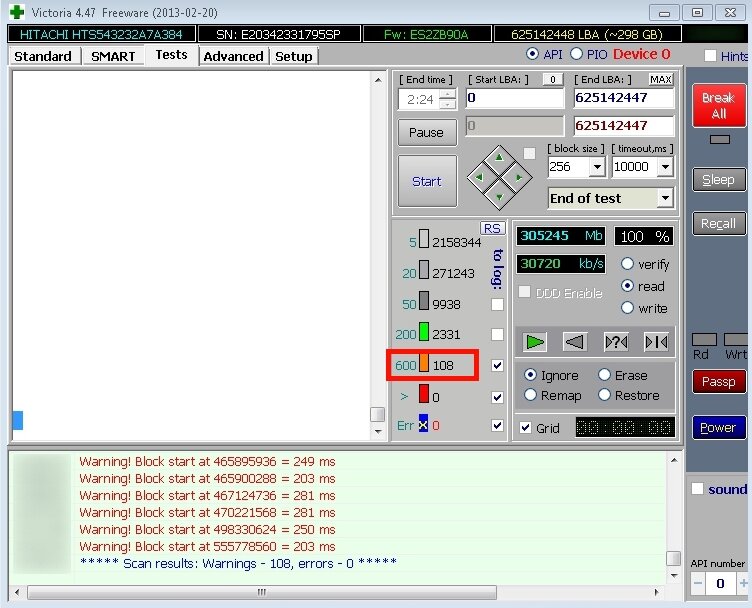Click the Pause button

tap(427, 132)
